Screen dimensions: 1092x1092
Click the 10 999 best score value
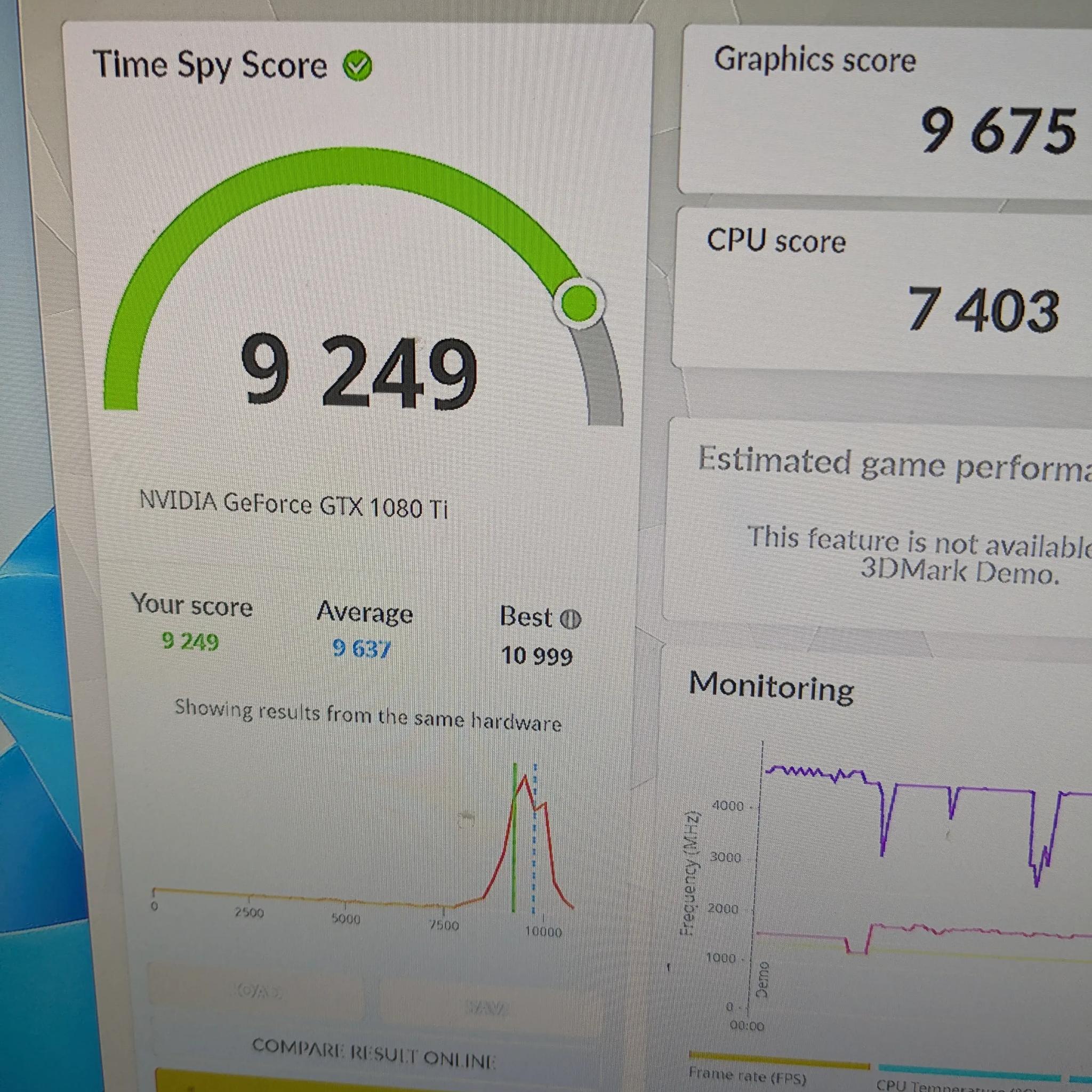click(x=536, y=656)
